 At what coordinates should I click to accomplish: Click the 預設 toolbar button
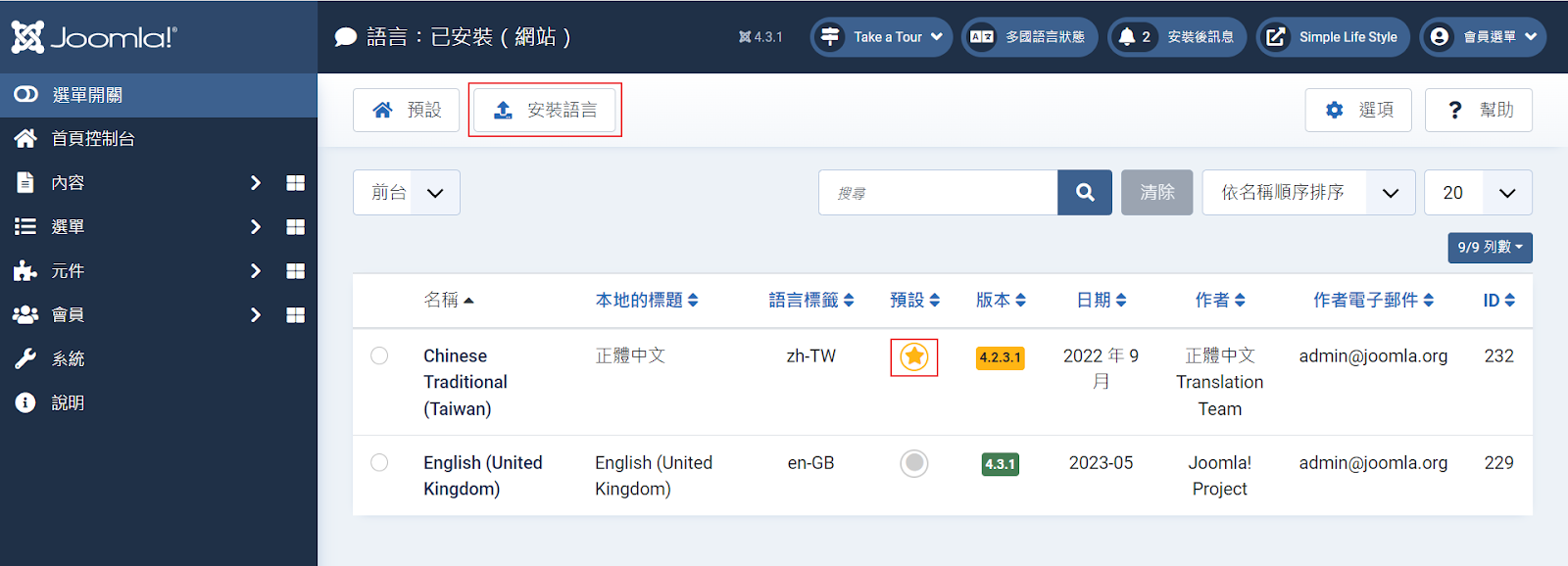[407, 110]
